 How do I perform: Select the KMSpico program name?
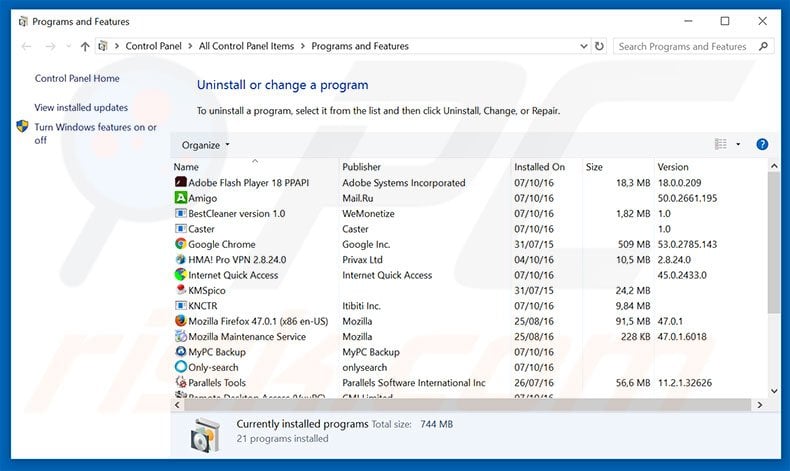[207, 290]
